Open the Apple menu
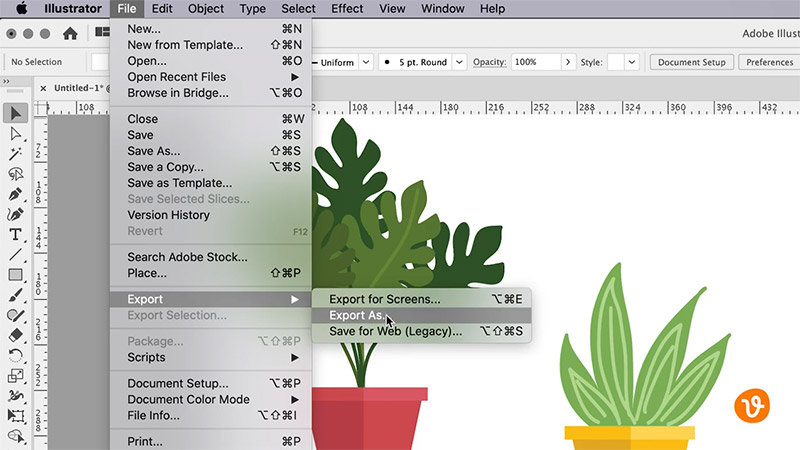 [x=21, y=9]
